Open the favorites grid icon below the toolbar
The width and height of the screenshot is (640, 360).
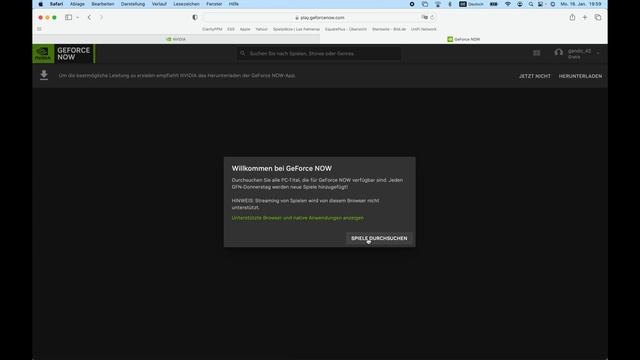tap(39, 29)
